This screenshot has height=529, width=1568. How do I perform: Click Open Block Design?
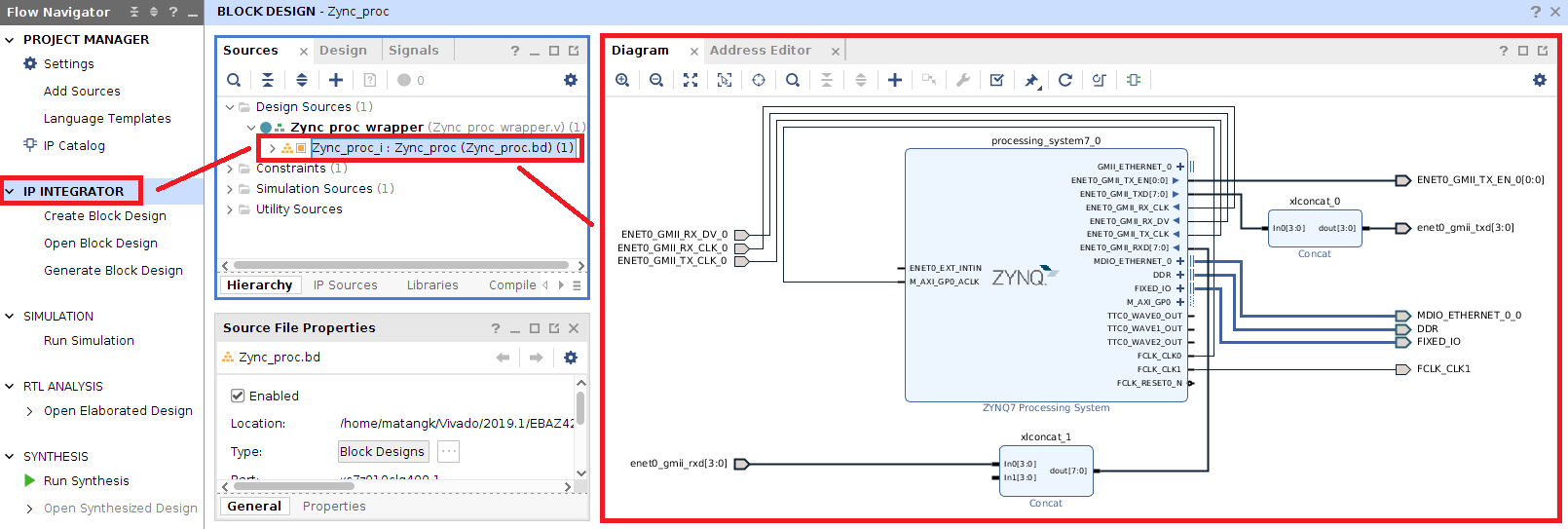click(x=100, y=244)
